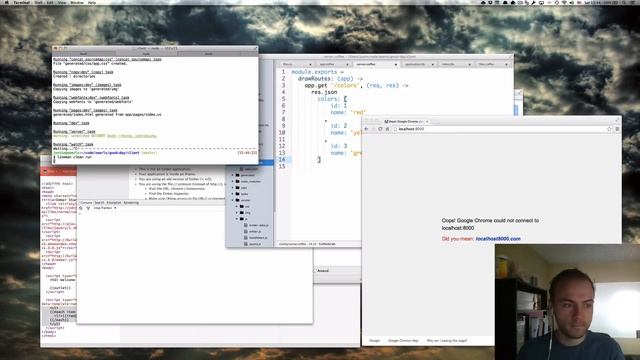
Task: Click 'Why am I seeing this page?'
Action: [447, 340]
